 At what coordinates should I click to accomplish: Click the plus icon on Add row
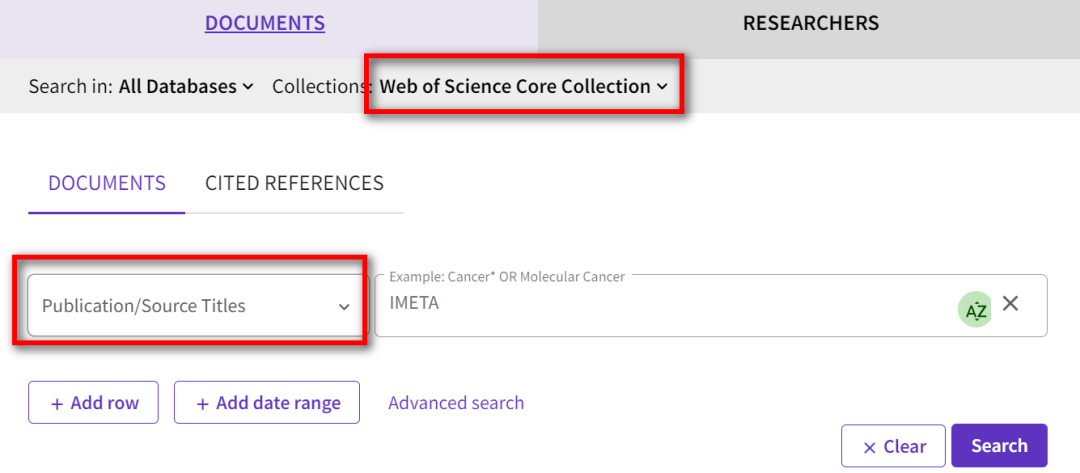57,403
